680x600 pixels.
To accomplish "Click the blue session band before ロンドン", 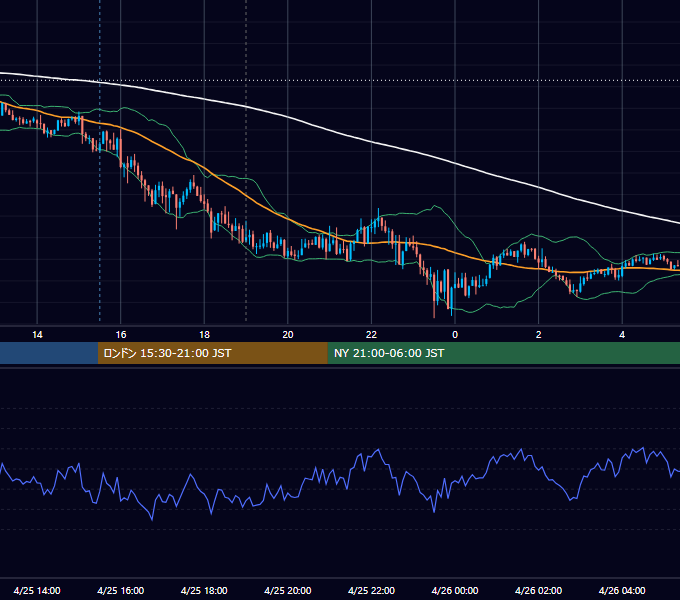I will 49,353.
